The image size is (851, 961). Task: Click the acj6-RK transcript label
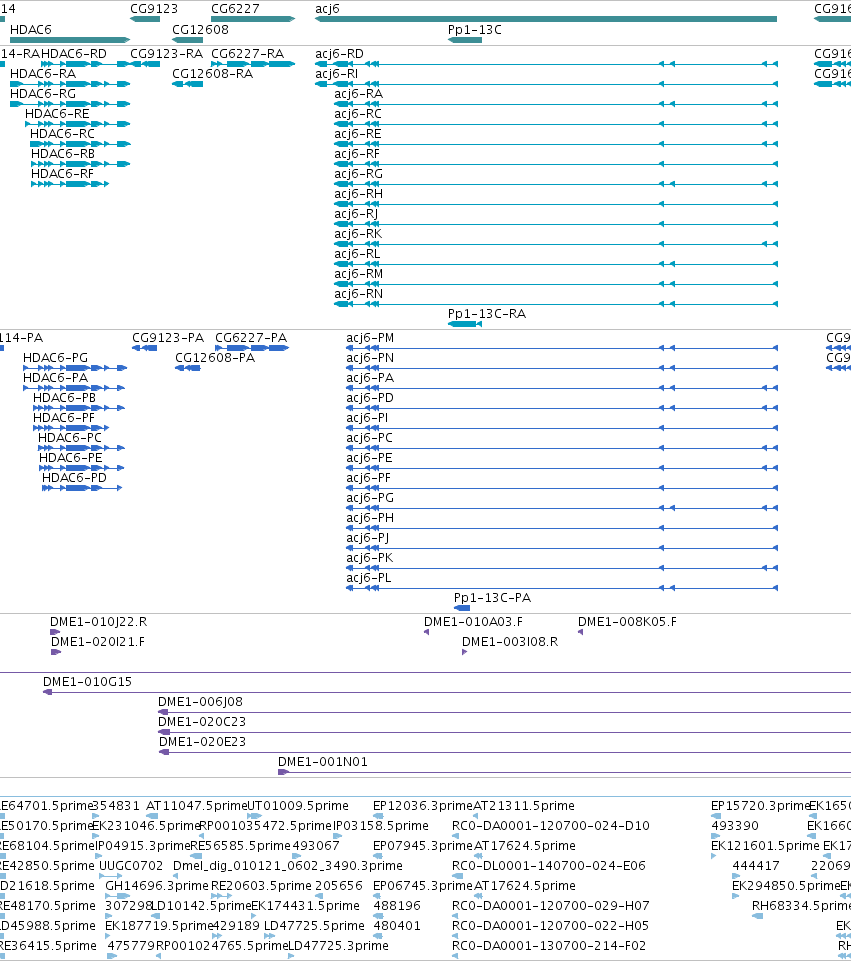tap(358, 234)
